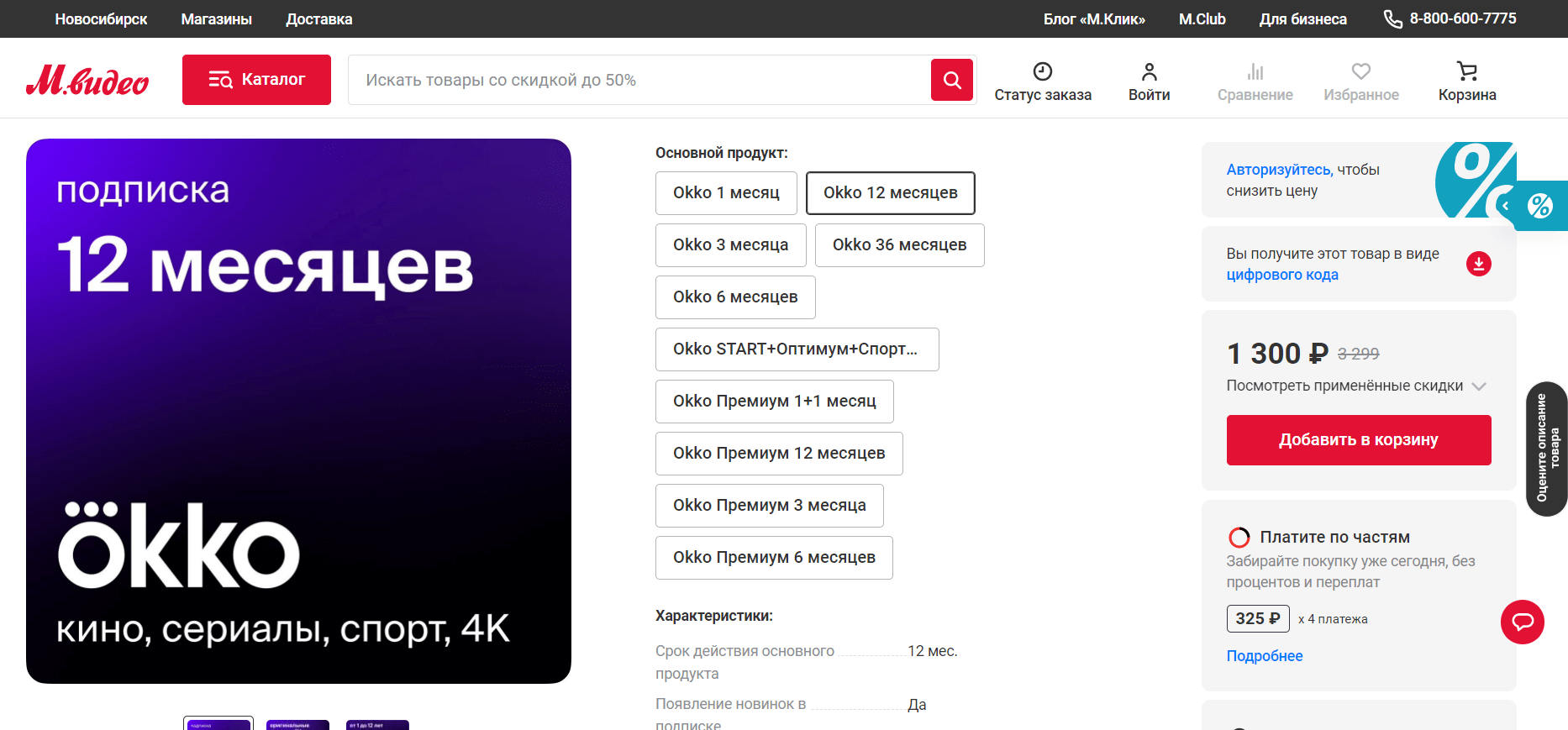Image resolution: width=1568 pixels, height=730 pixels.
Task: Click the red chat bubble support icon
Action: (1522, 622)
